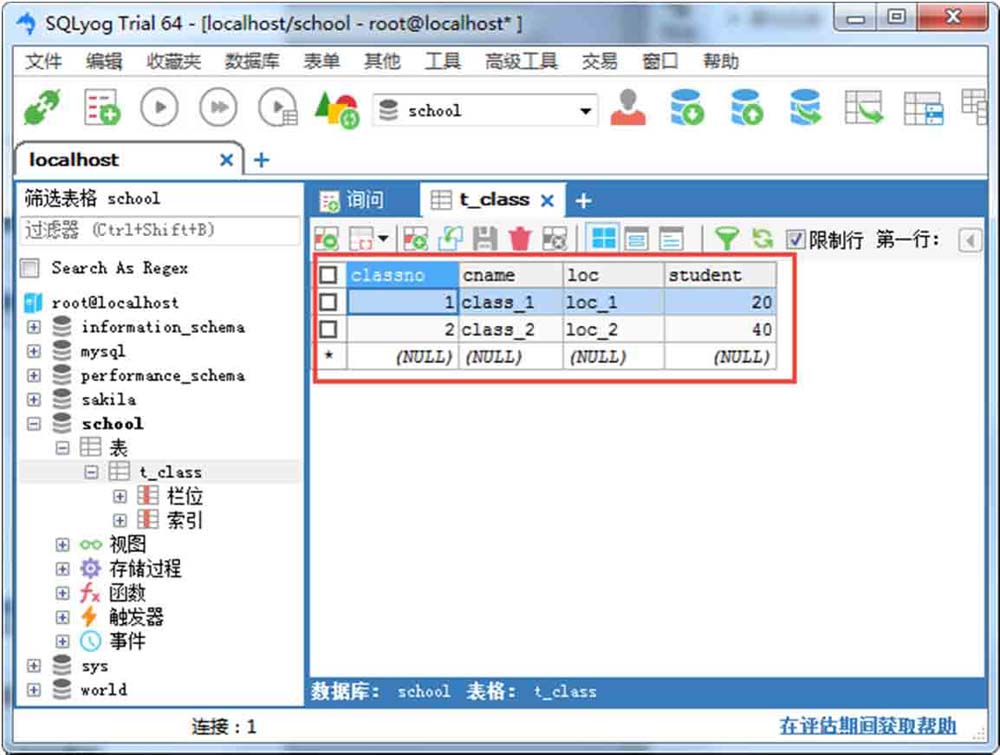Open the 数据库 menu

coord(252,61)
